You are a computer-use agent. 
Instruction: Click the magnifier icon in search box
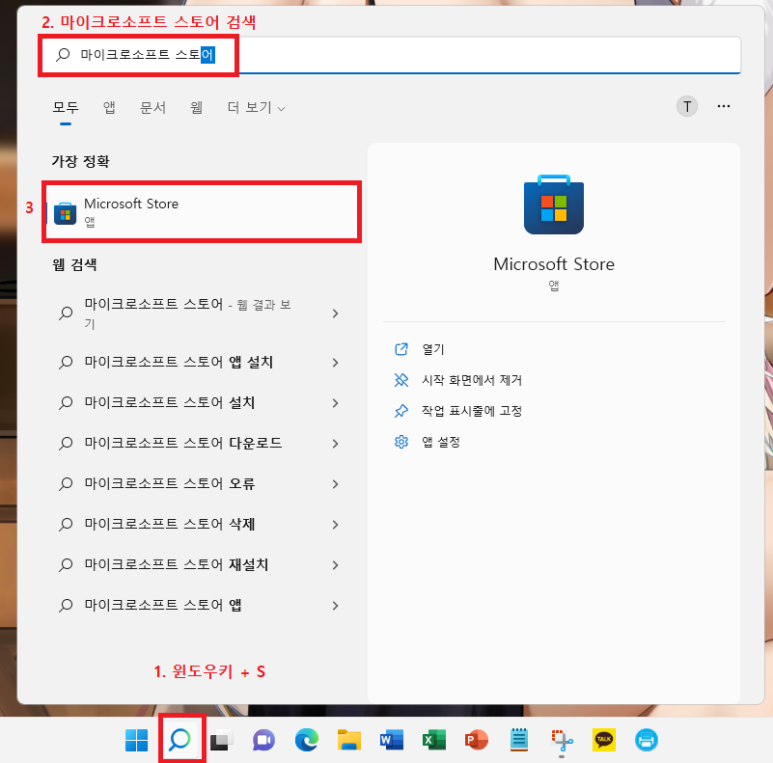63,54
